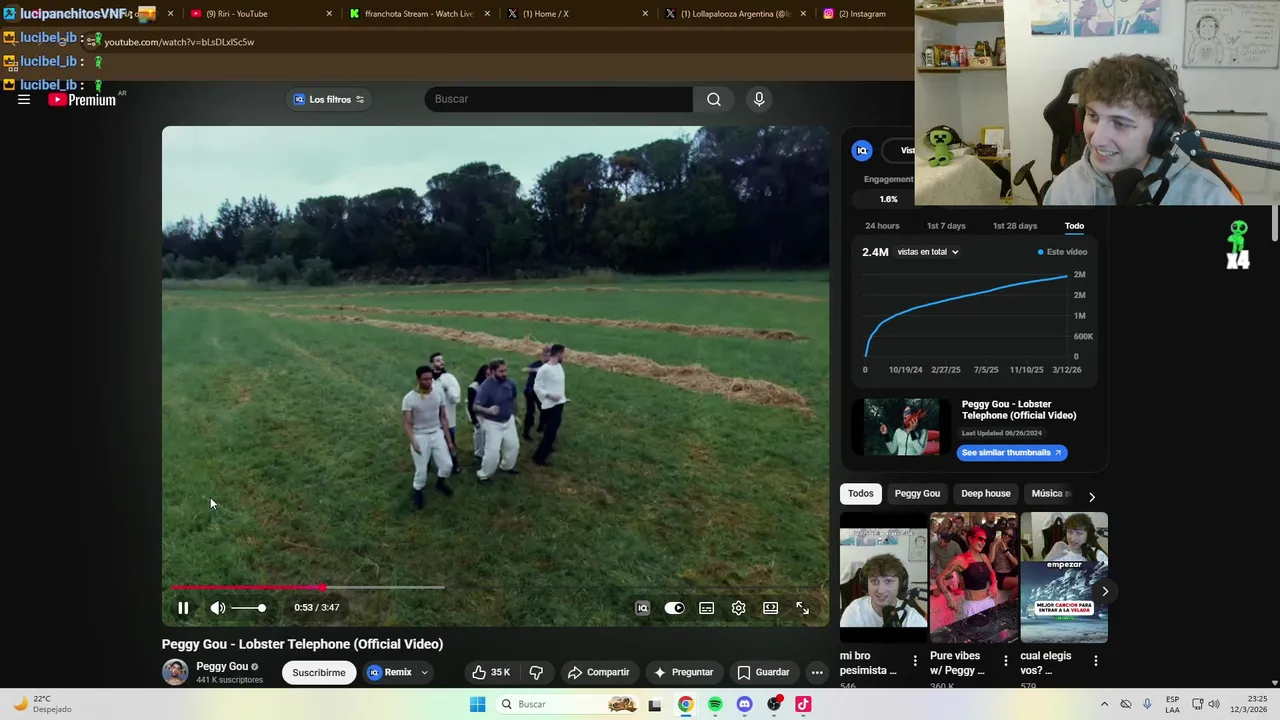This screenshot has height=720, width=1280.
Task: Select the 'Todo' stats tab
Action: (x=1074, y=226)
